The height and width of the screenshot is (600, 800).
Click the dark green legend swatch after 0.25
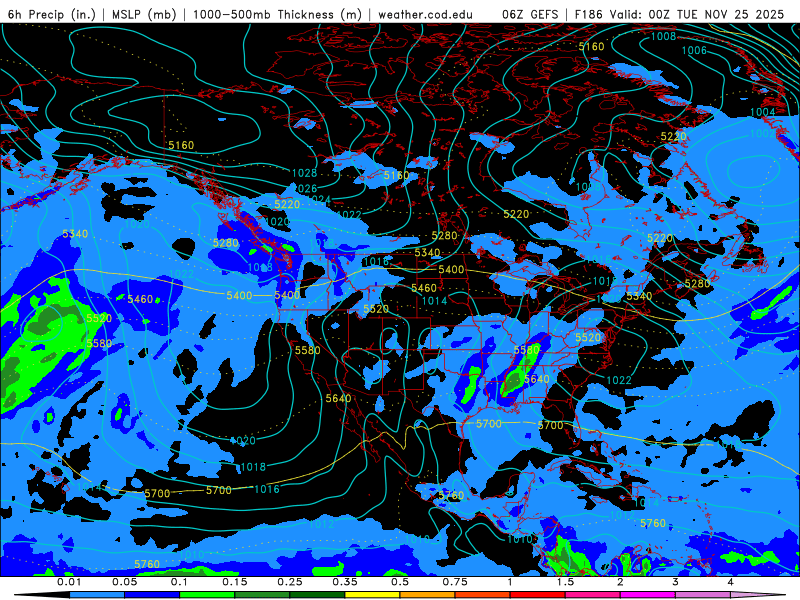point(317,595)
